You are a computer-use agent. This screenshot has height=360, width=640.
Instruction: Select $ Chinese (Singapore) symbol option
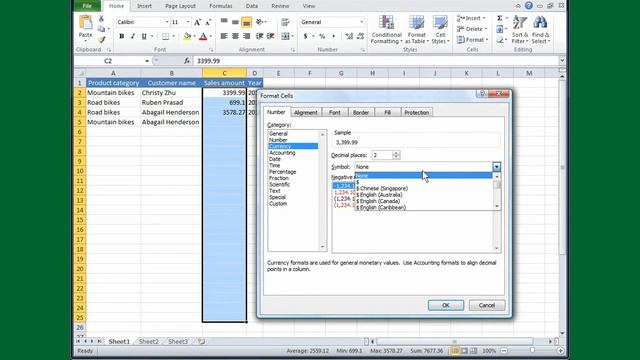382,189
